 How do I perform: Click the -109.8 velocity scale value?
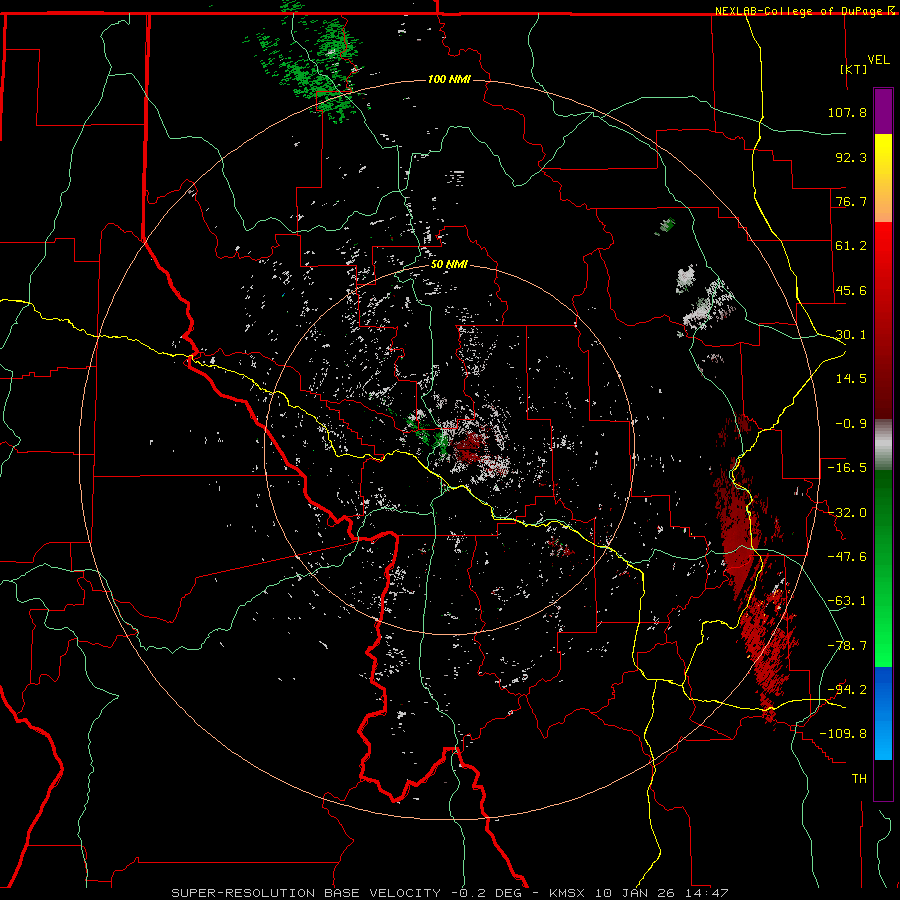click(843, 734)
